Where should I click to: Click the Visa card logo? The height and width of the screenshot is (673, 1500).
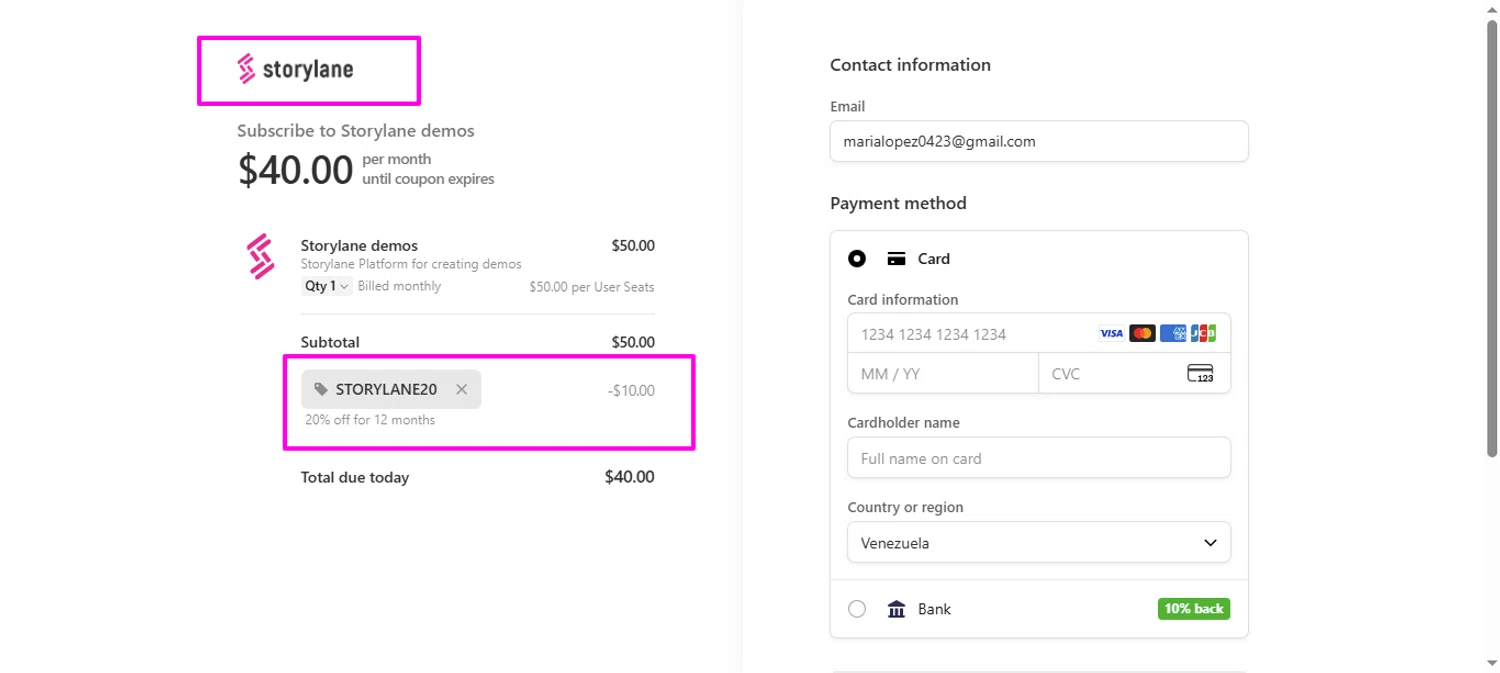(1111, 334)
